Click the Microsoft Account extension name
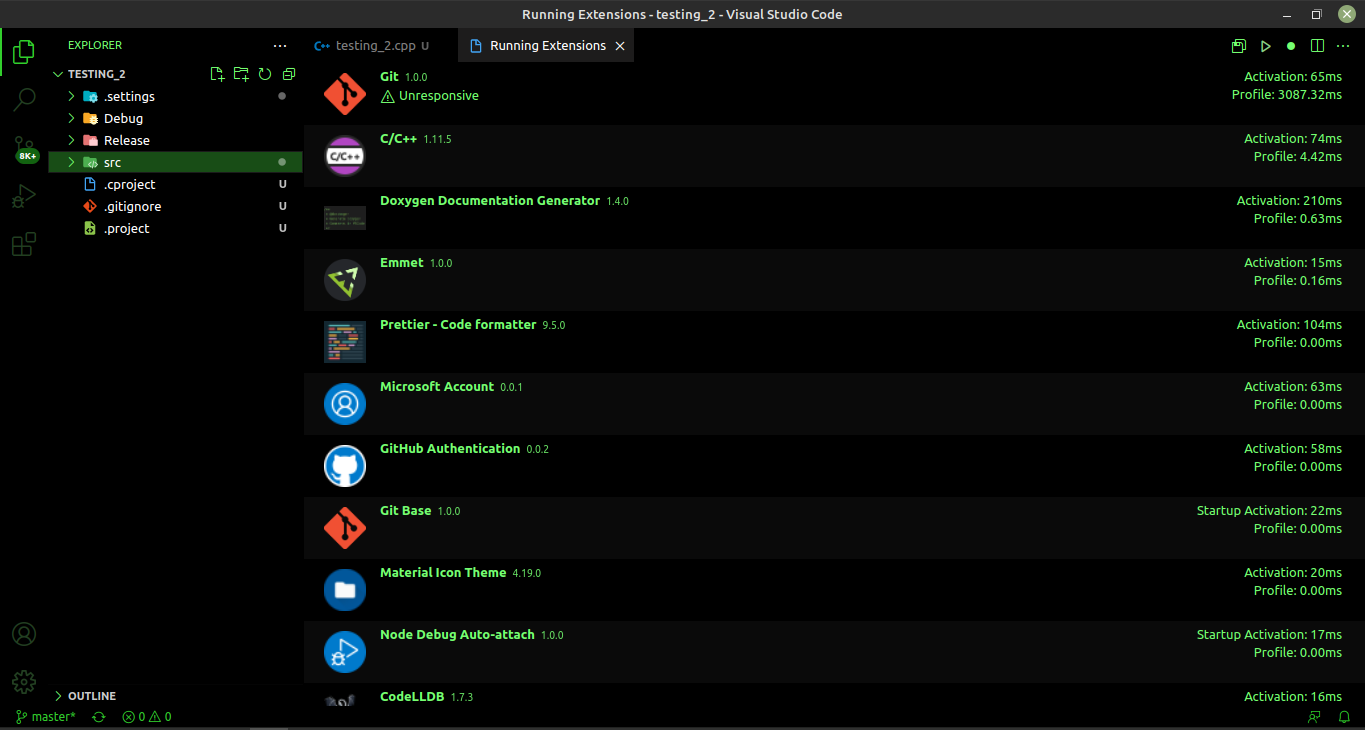Image resolution: width=1365 pixels, height=730 pixels. [437, 387]
